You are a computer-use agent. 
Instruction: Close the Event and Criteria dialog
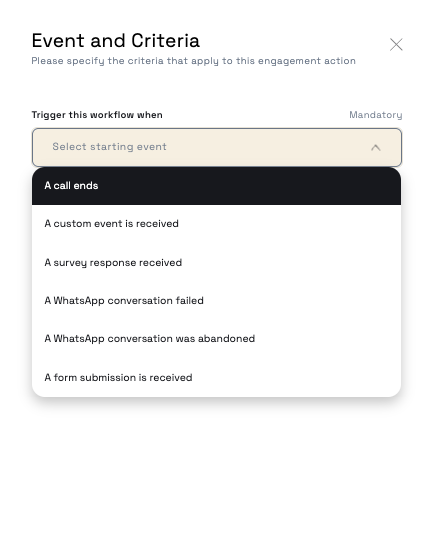pos(396,45)
